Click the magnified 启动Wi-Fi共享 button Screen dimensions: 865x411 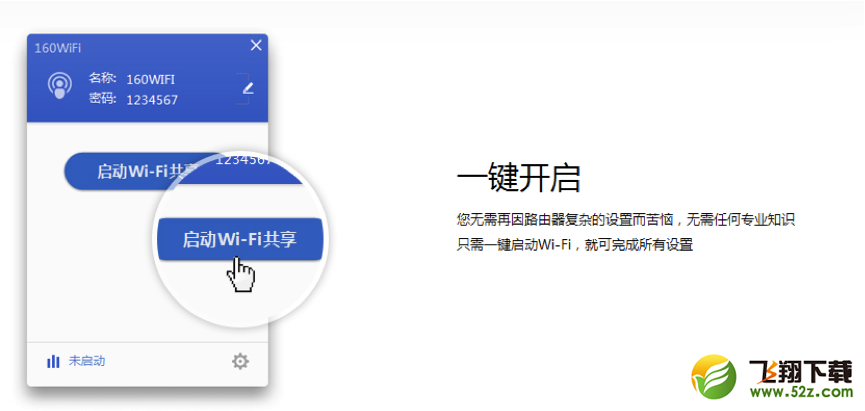pyautogui.click(x=239, y=239)
